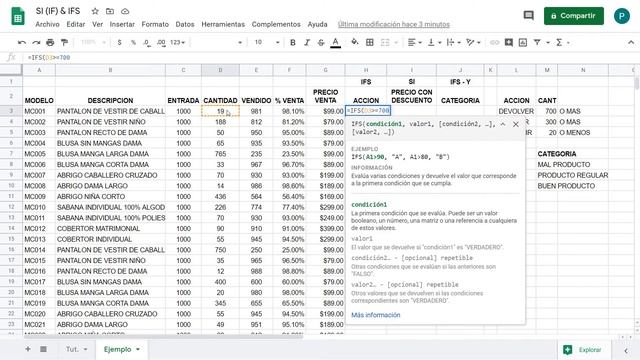Click the decrease decimal places icon
The image size is (640, 360).
pyautogui.click(x=147, y=42)
